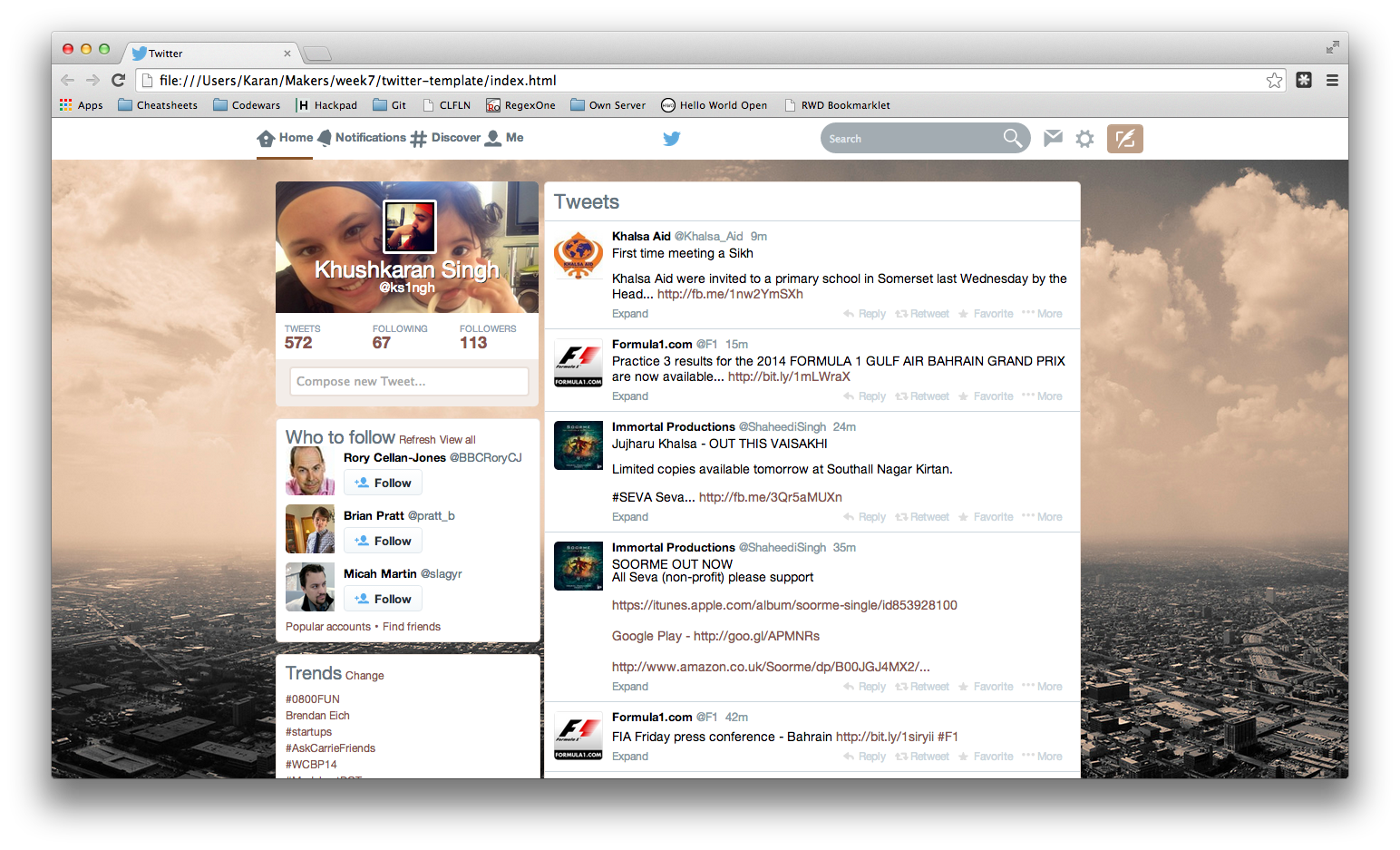
Task: Click Rory Cellan-Jones profile photo
Action: click(x=310, y=471)
